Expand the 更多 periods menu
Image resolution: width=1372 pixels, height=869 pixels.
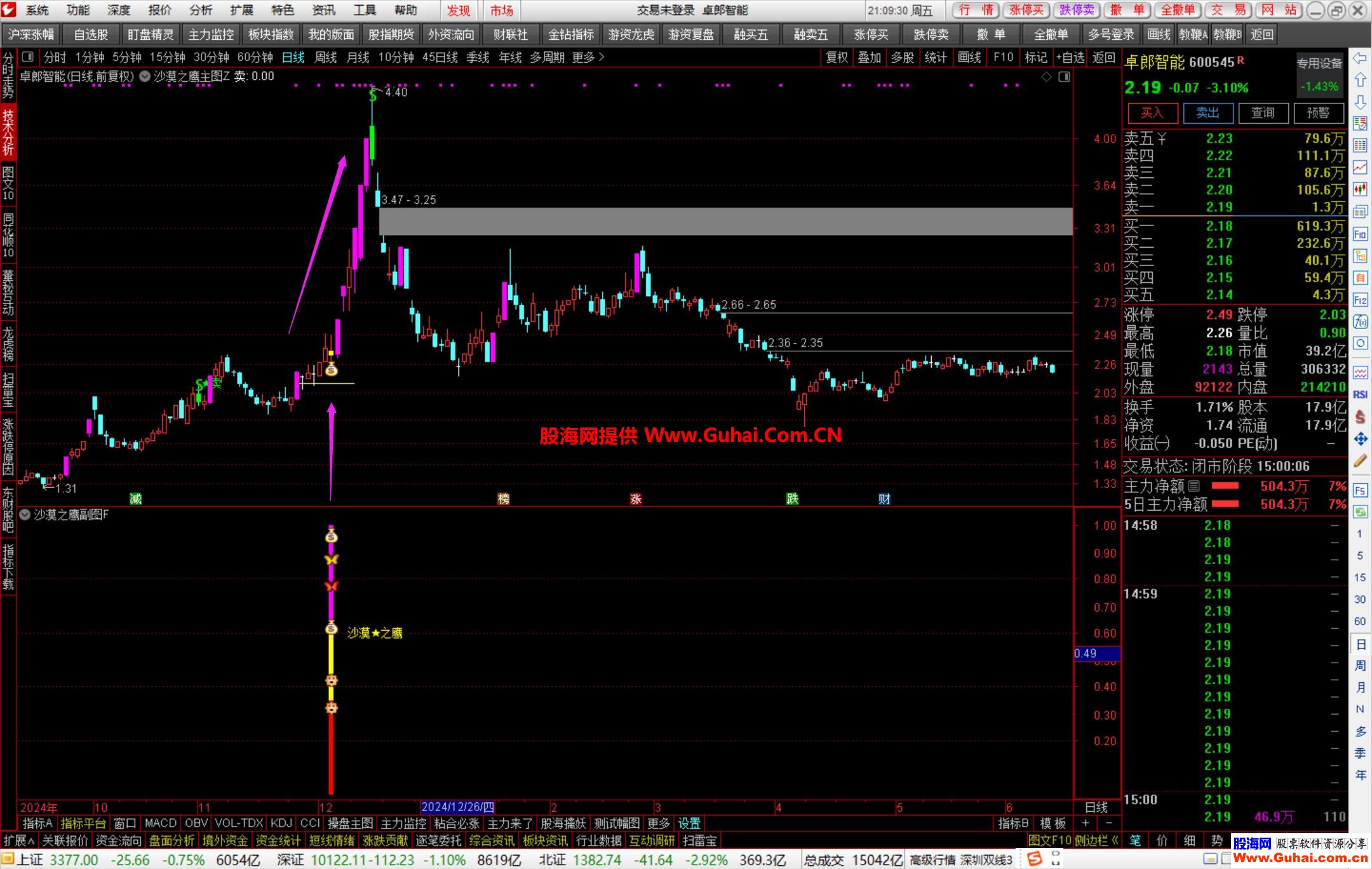tap(588, 57)
